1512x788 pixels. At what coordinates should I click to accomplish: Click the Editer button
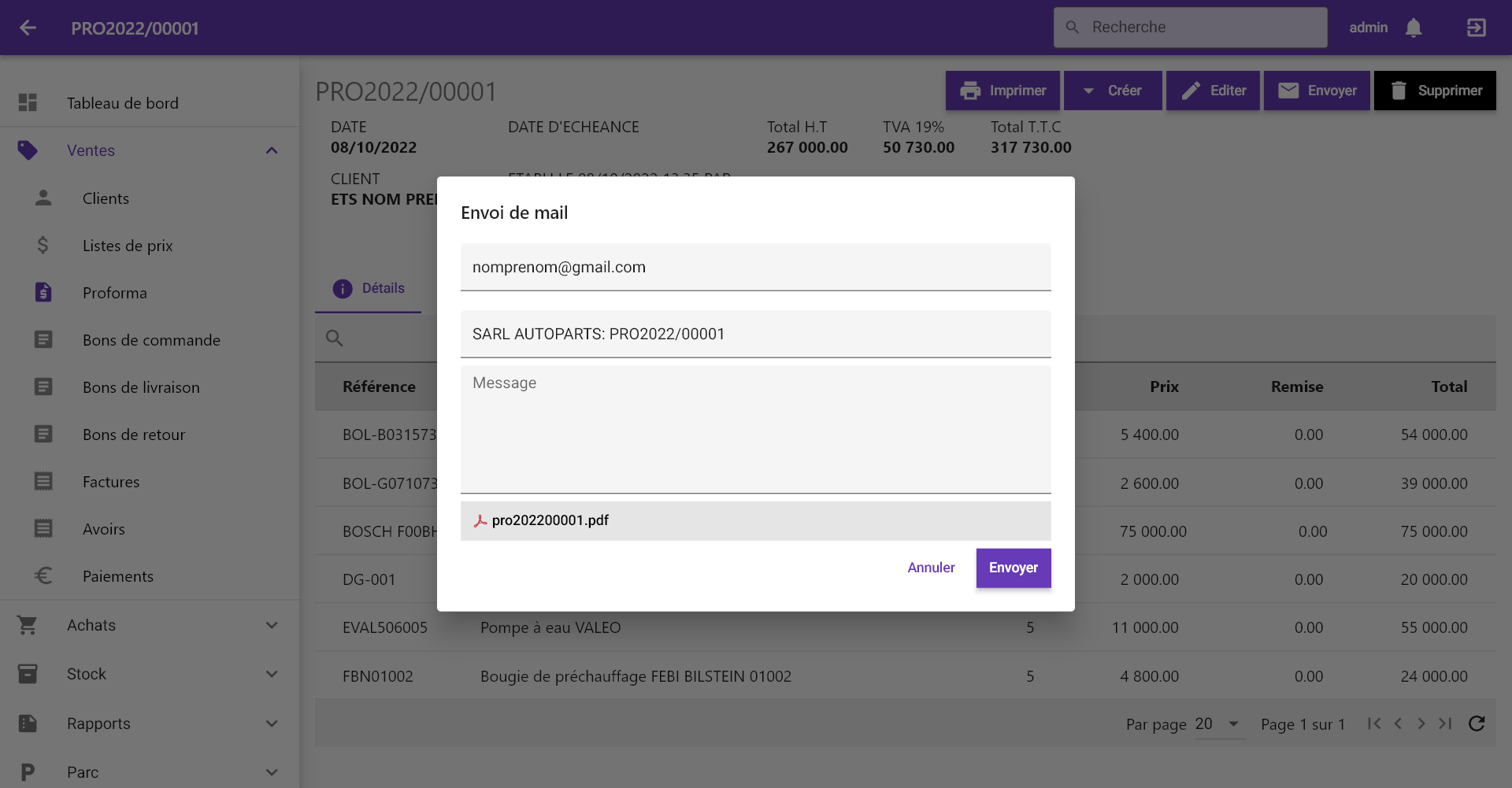pos(1213,91)
